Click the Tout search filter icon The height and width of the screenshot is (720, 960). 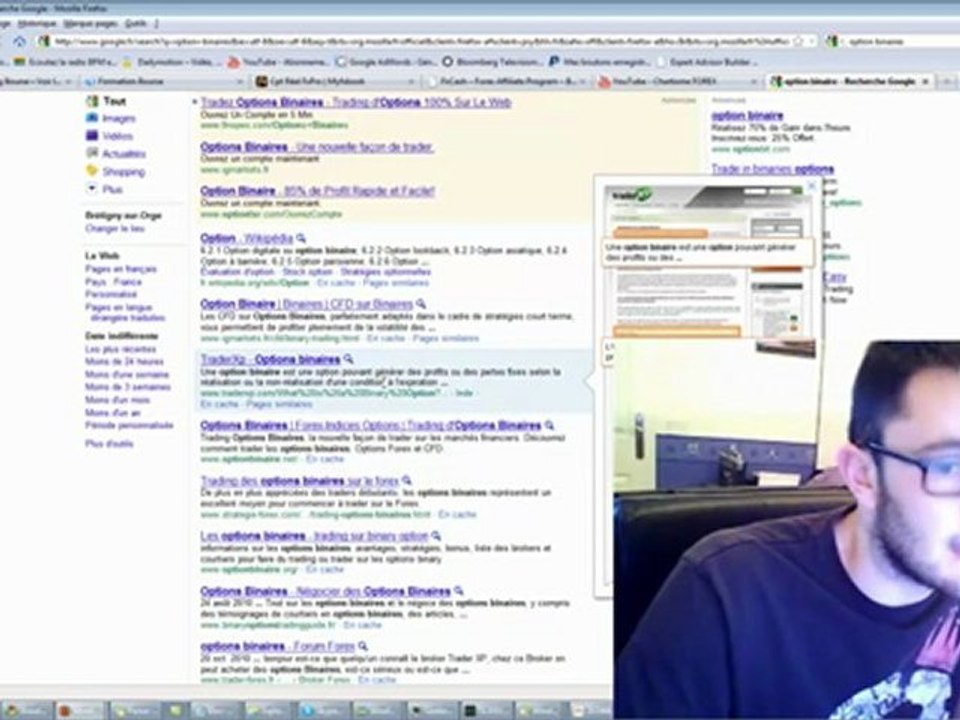coord(92,101)
